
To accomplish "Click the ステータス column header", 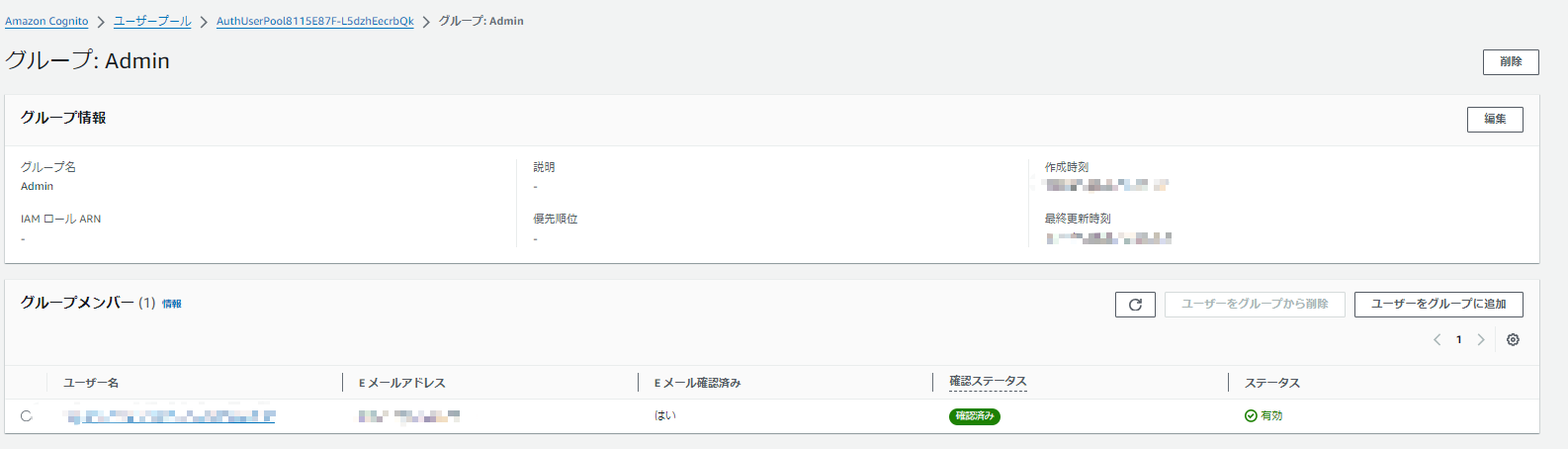I will [1272, 383].
